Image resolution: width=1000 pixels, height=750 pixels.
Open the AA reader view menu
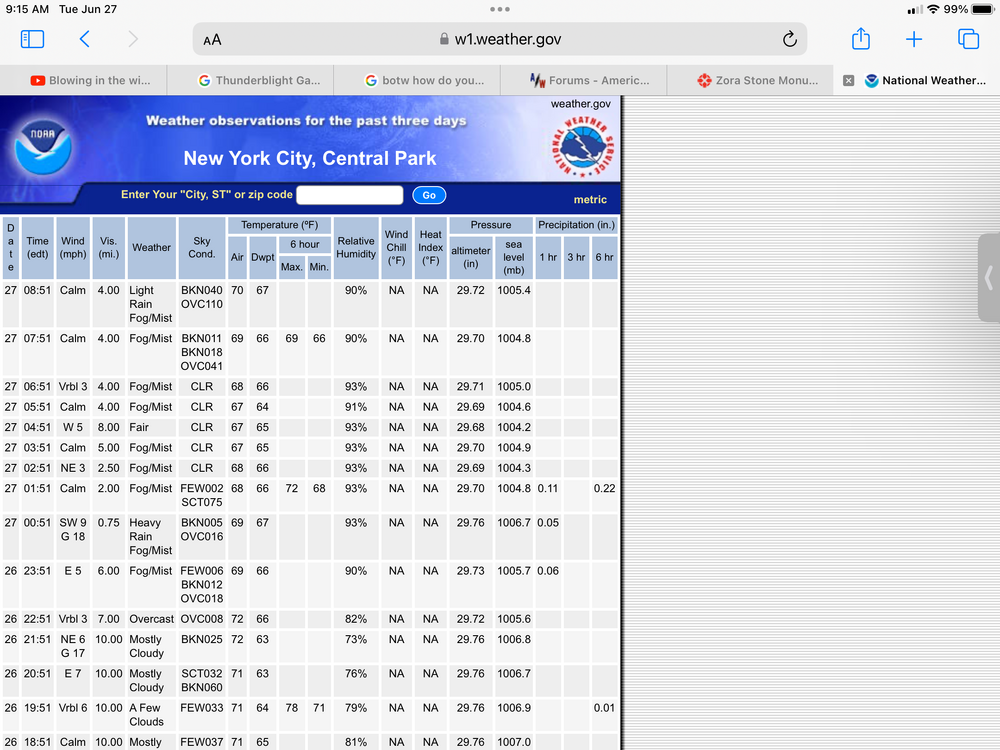212,40
